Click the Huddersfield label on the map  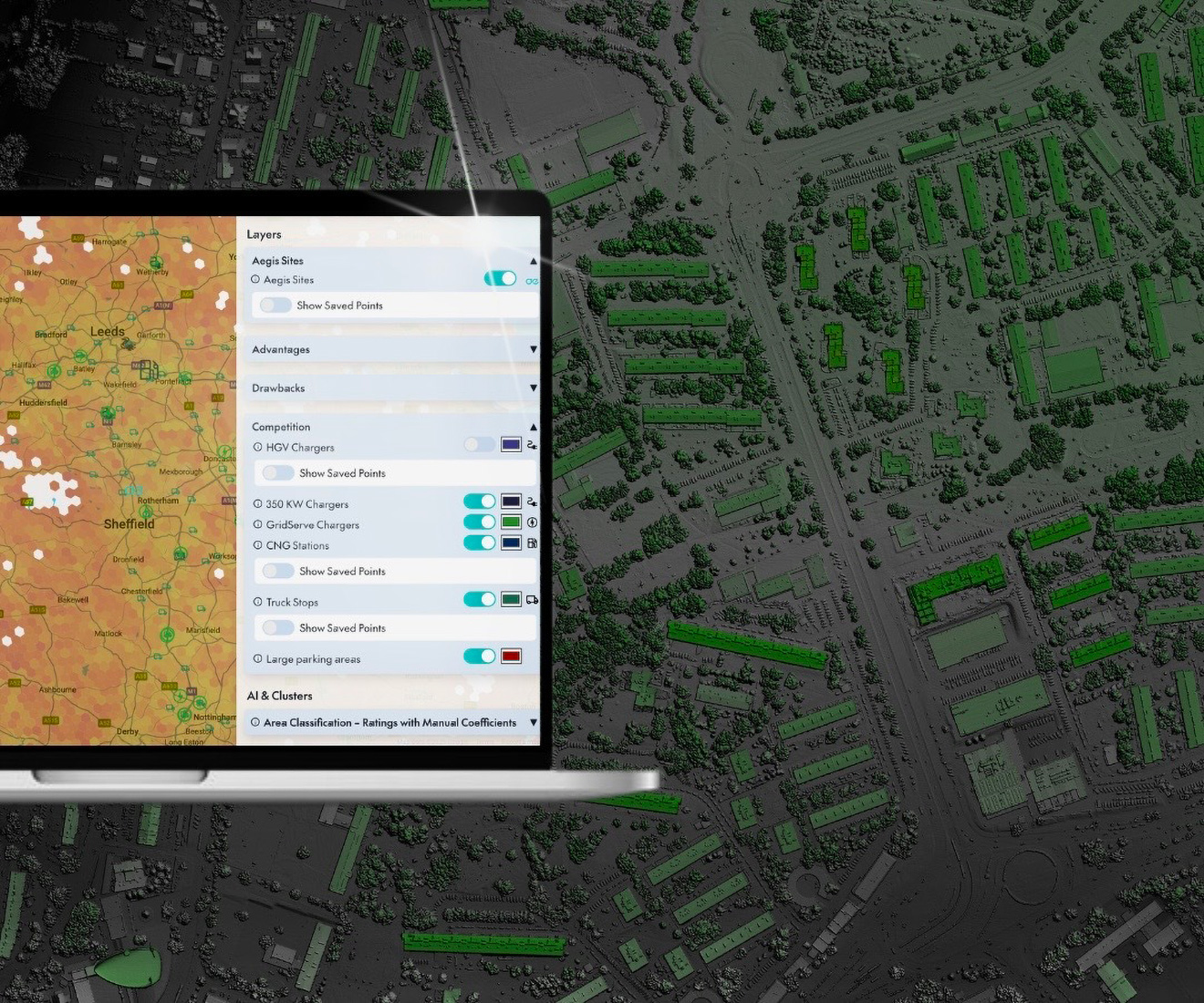pyautogui.click(x=43, y=402)
